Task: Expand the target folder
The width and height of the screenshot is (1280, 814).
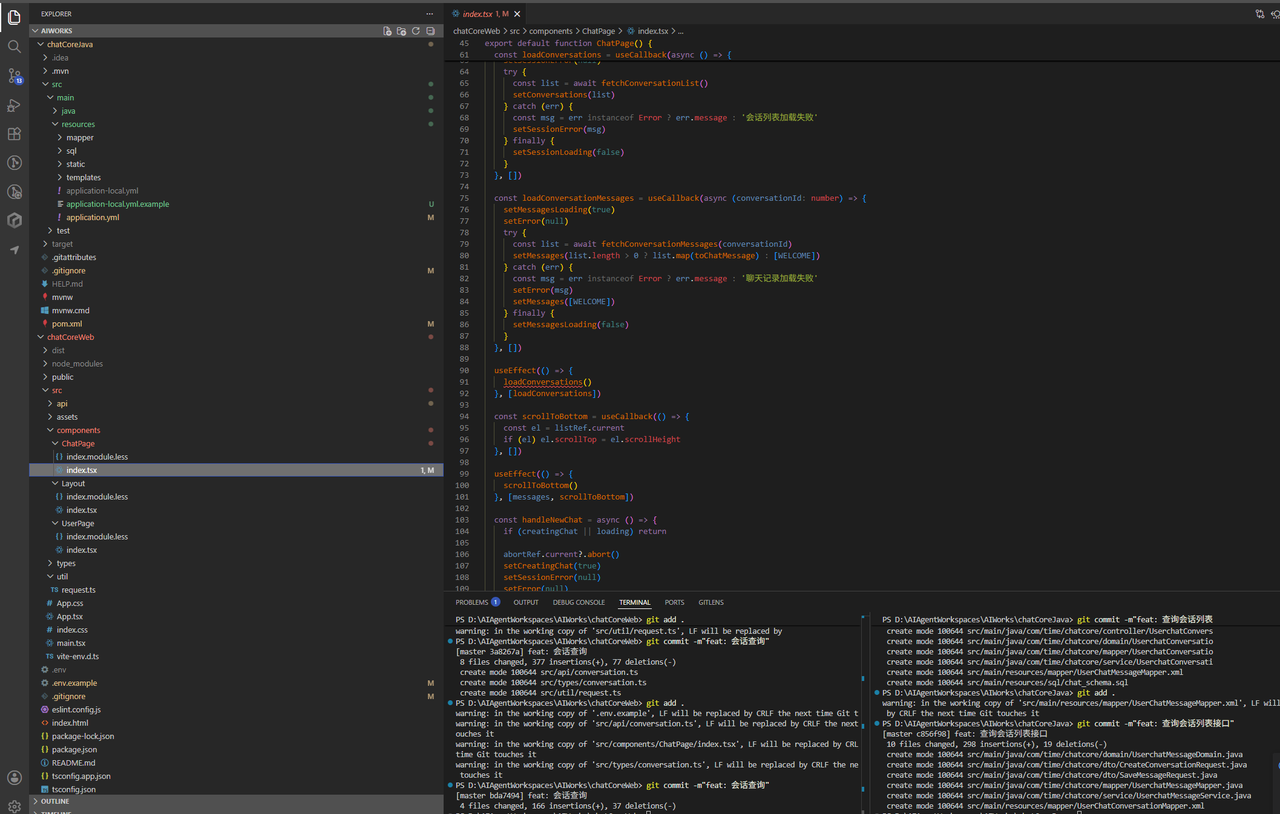Action: coord(62,244)
